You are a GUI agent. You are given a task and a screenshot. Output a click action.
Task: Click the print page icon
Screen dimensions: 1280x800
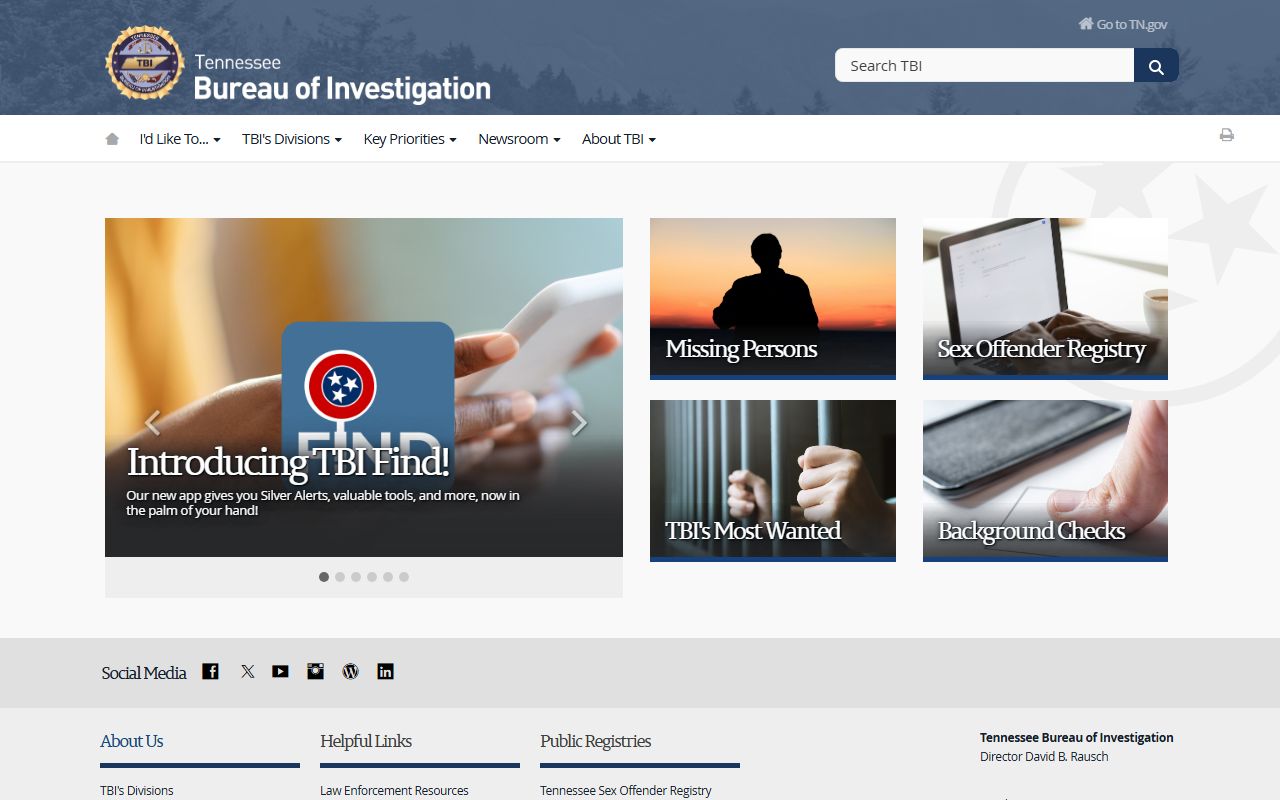point(1226,135)
